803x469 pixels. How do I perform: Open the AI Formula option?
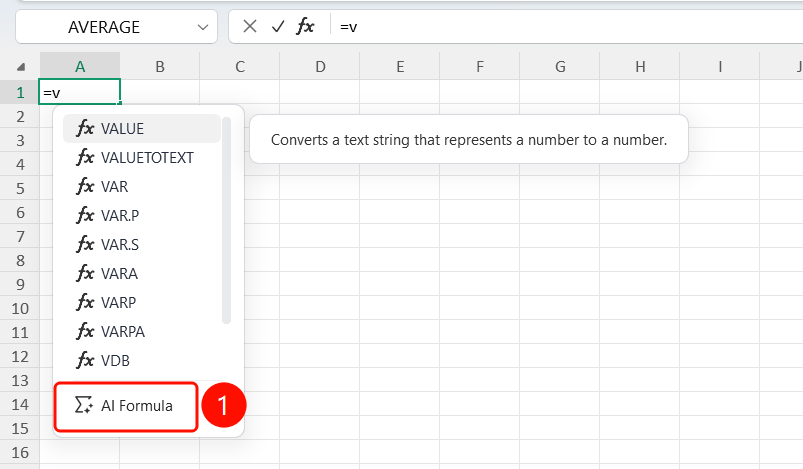coord(126,406)
